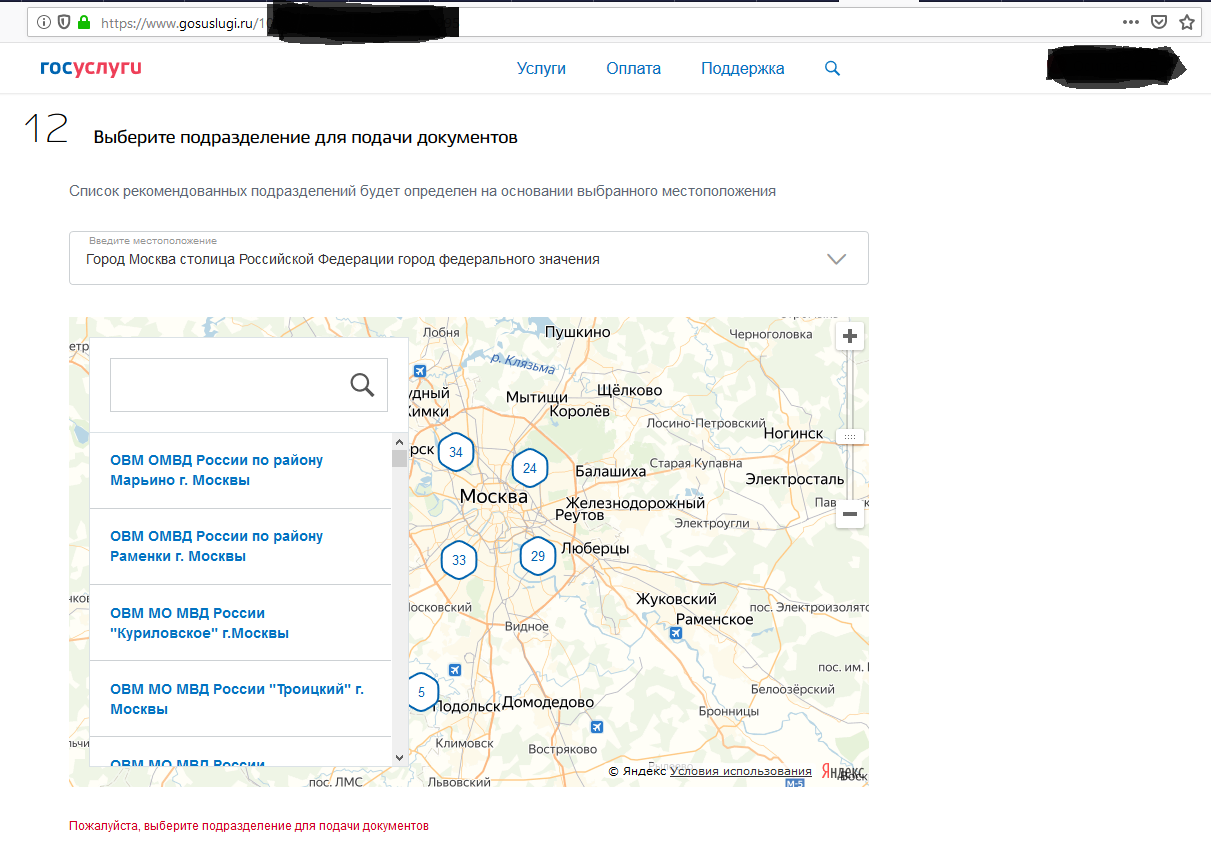Click the map cluster marker 24
This screenshot has height=862, width=1211.
[x=529, y=468]
